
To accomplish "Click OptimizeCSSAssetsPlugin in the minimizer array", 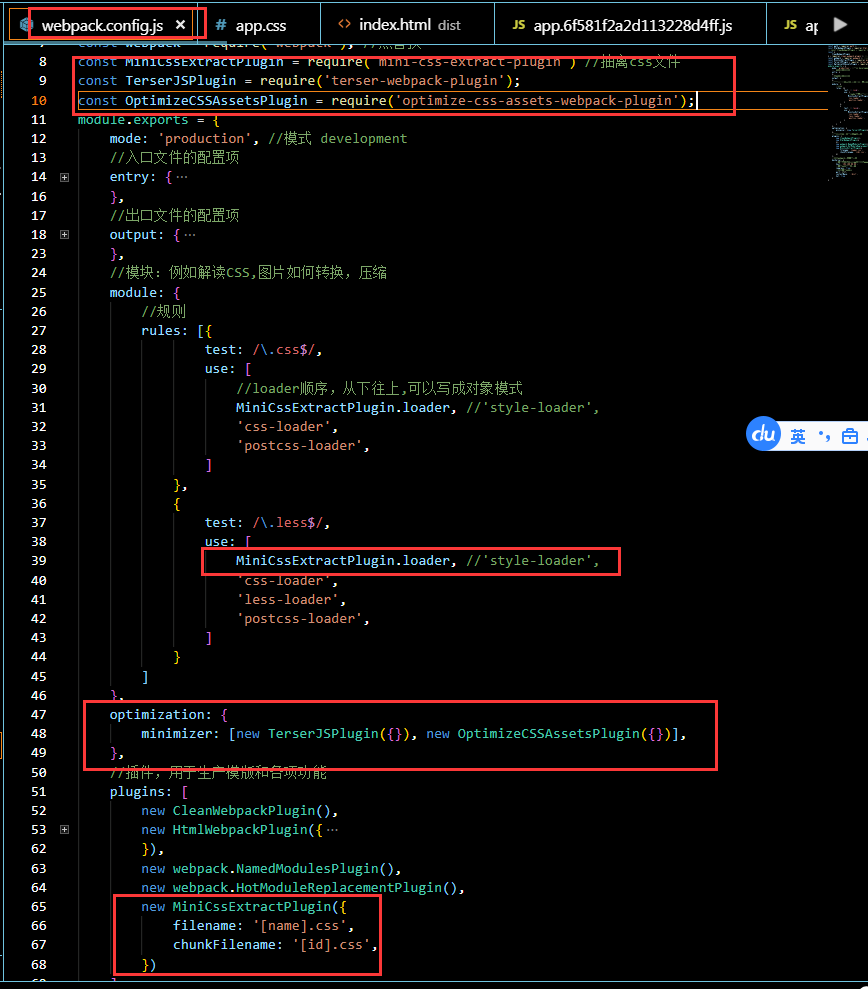I will point(548,734).
